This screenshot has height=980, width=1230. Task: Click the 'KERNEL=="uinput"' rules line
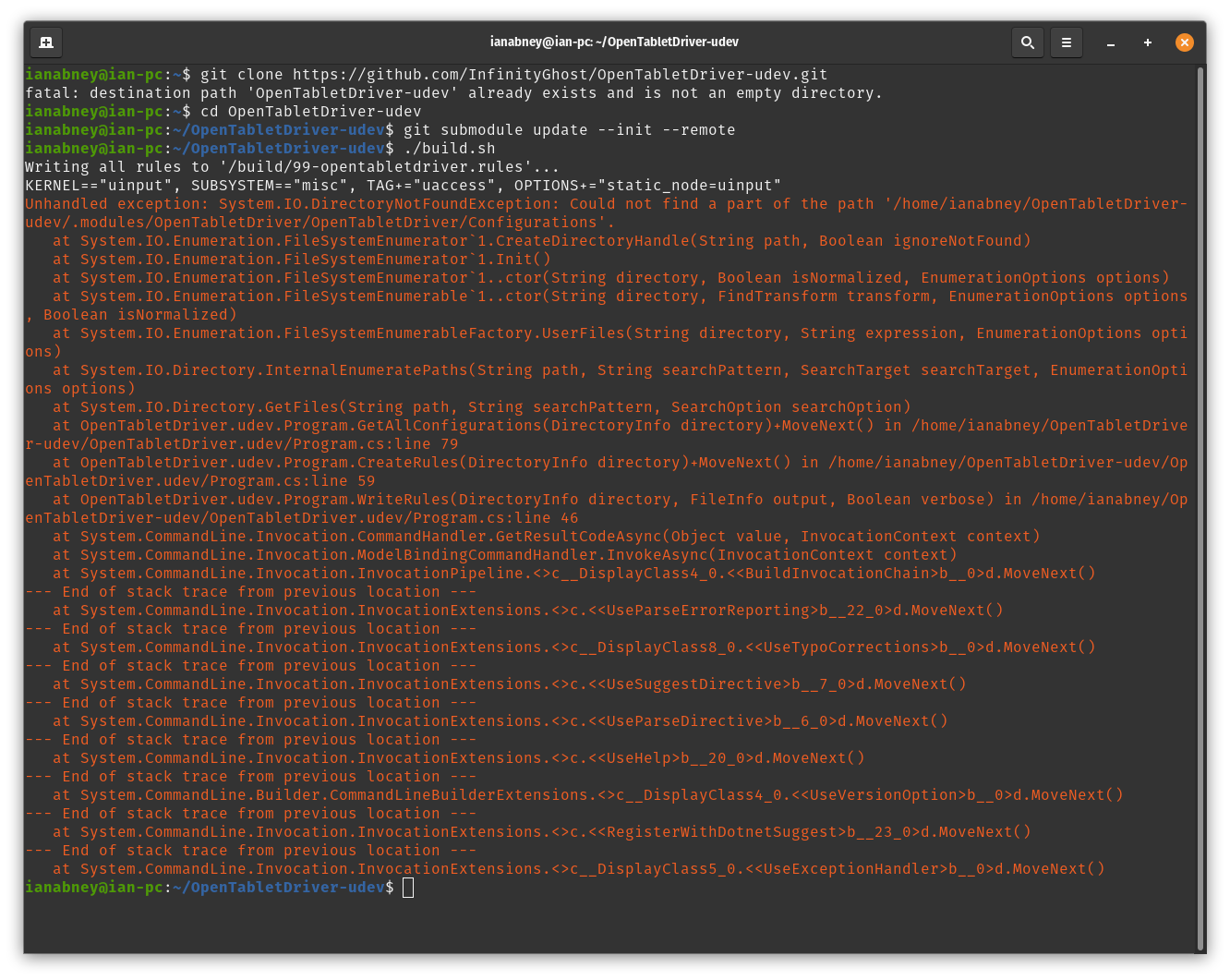404,185
